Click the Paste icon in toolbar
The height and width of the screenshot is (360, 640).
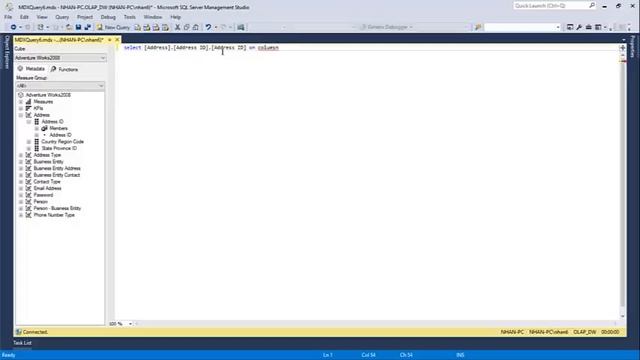tap(196, 27)
